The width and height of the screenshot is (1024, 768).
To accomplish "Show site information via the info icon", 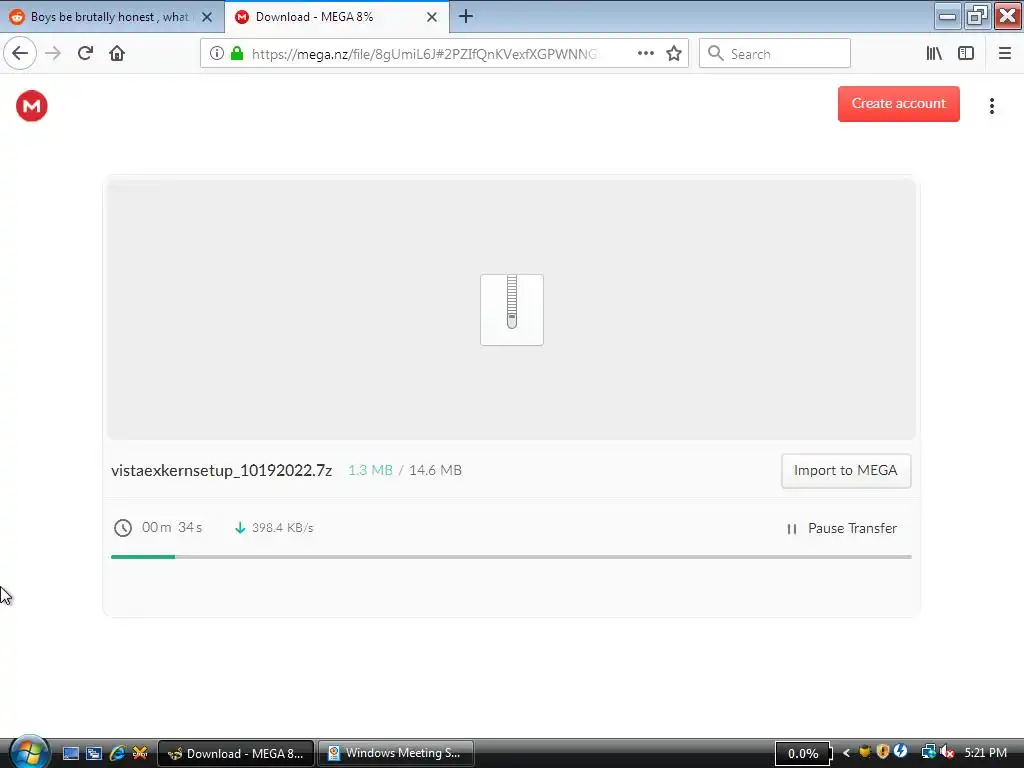I will [217, 54].
